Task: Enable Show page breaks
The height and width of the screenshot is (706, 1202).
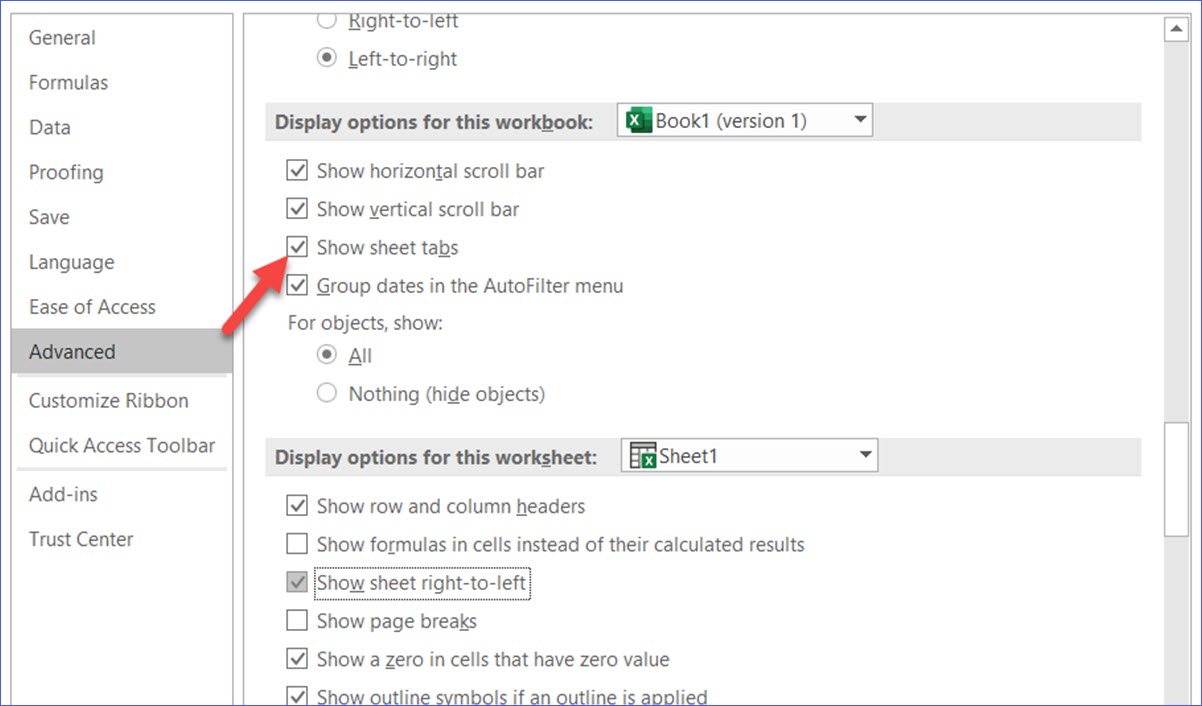Action: 297,620
